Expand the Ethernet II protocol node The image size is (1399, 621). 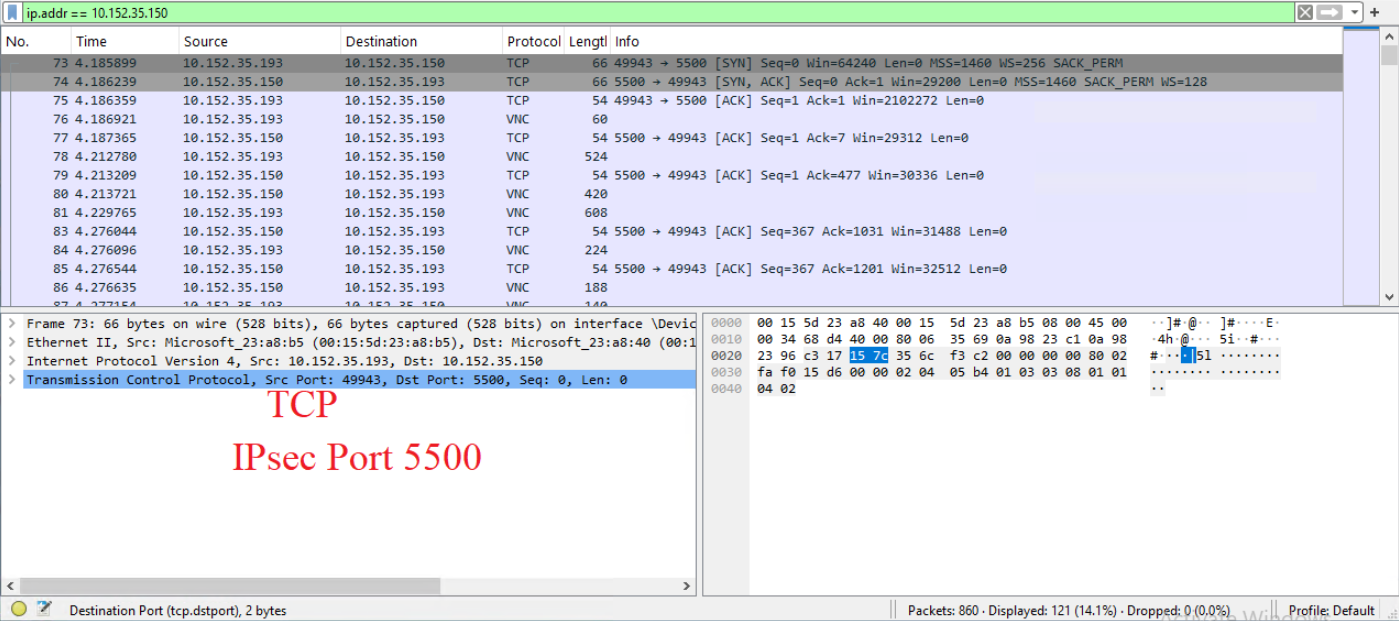coord(10,341)
